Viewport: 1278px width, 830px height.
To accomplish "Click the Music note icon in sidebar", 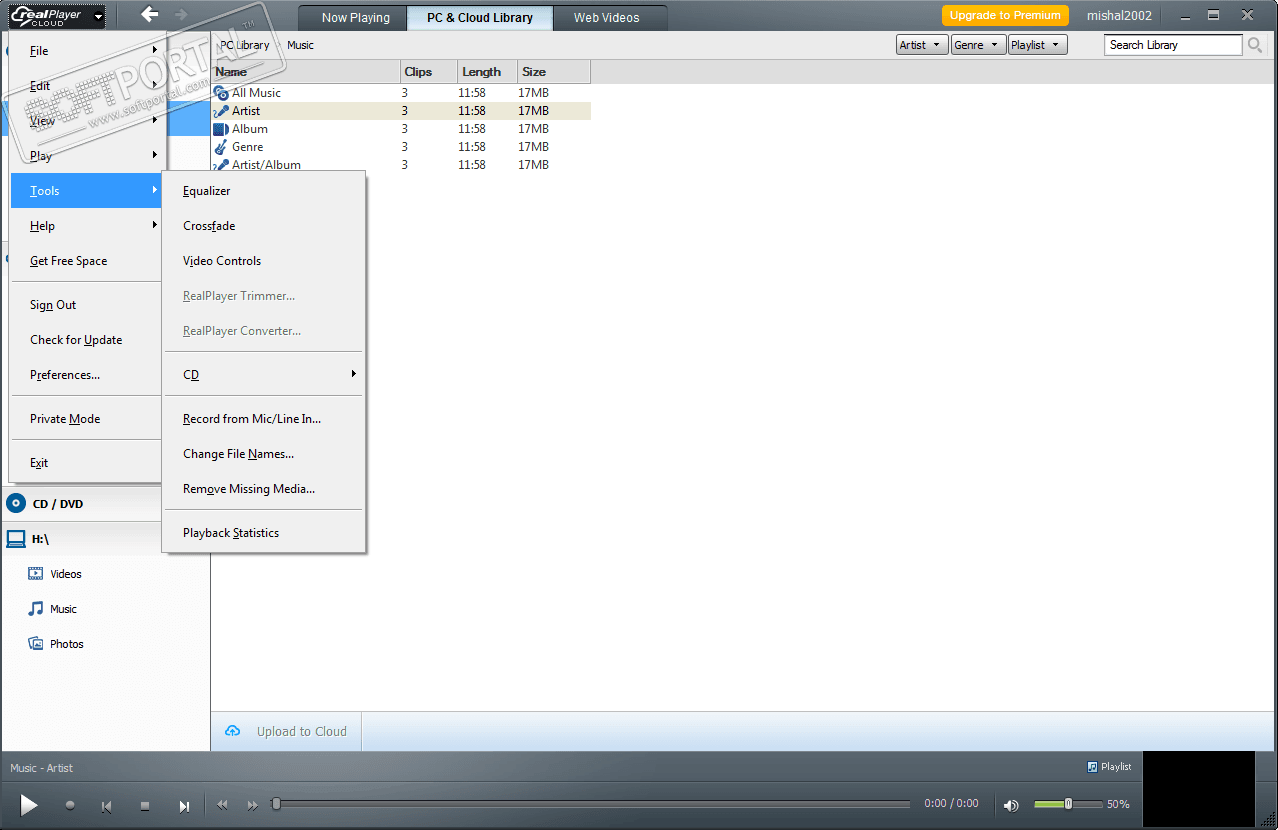I will click(x=36, y=609).
